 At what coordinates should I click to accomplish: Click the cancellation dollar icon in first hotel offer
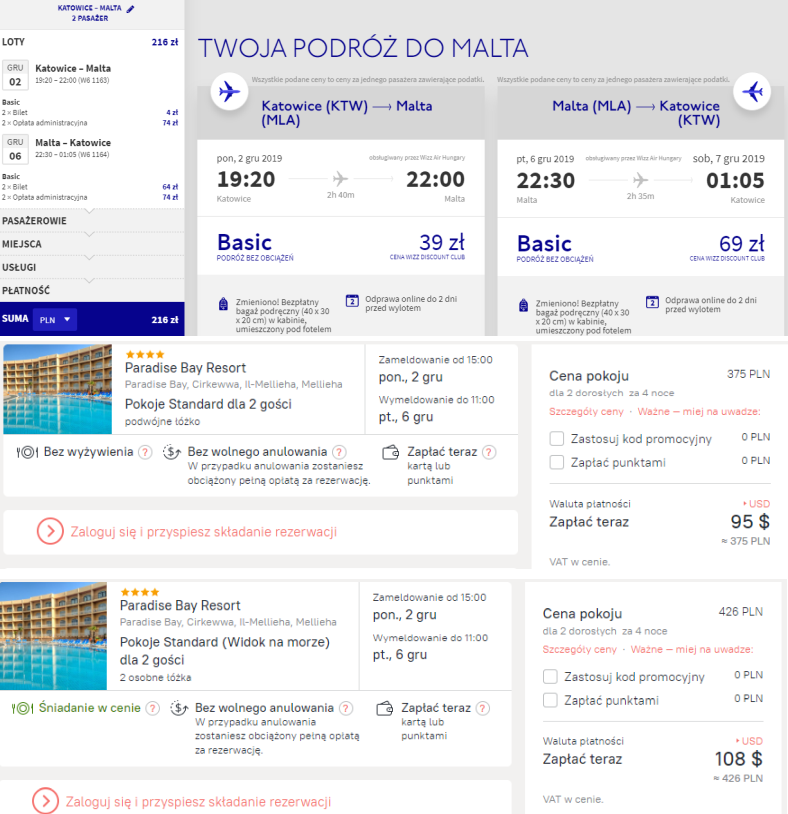click(x=172, y=452)
